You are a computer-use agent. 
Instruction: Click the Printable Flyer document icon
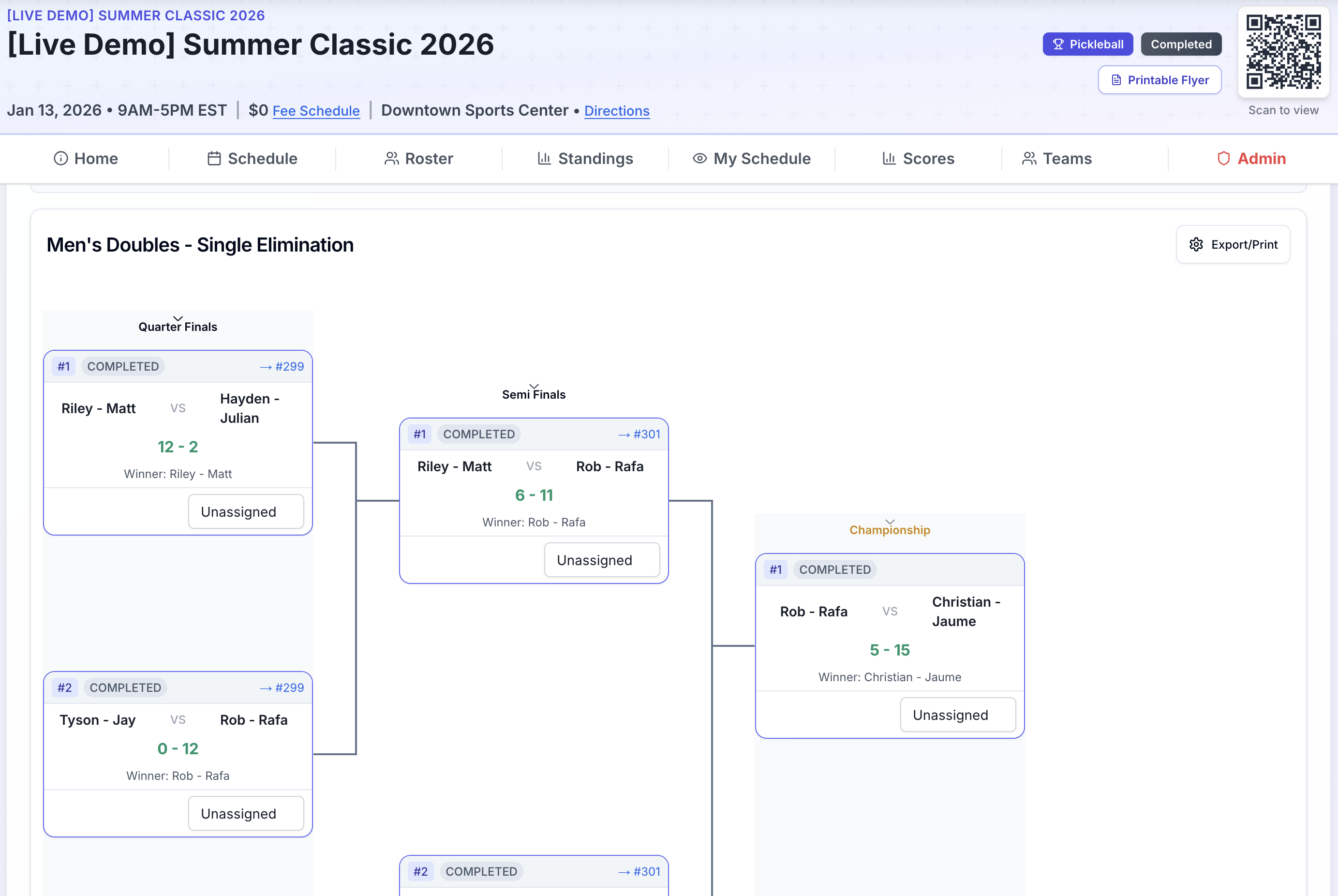[1117, 80]
